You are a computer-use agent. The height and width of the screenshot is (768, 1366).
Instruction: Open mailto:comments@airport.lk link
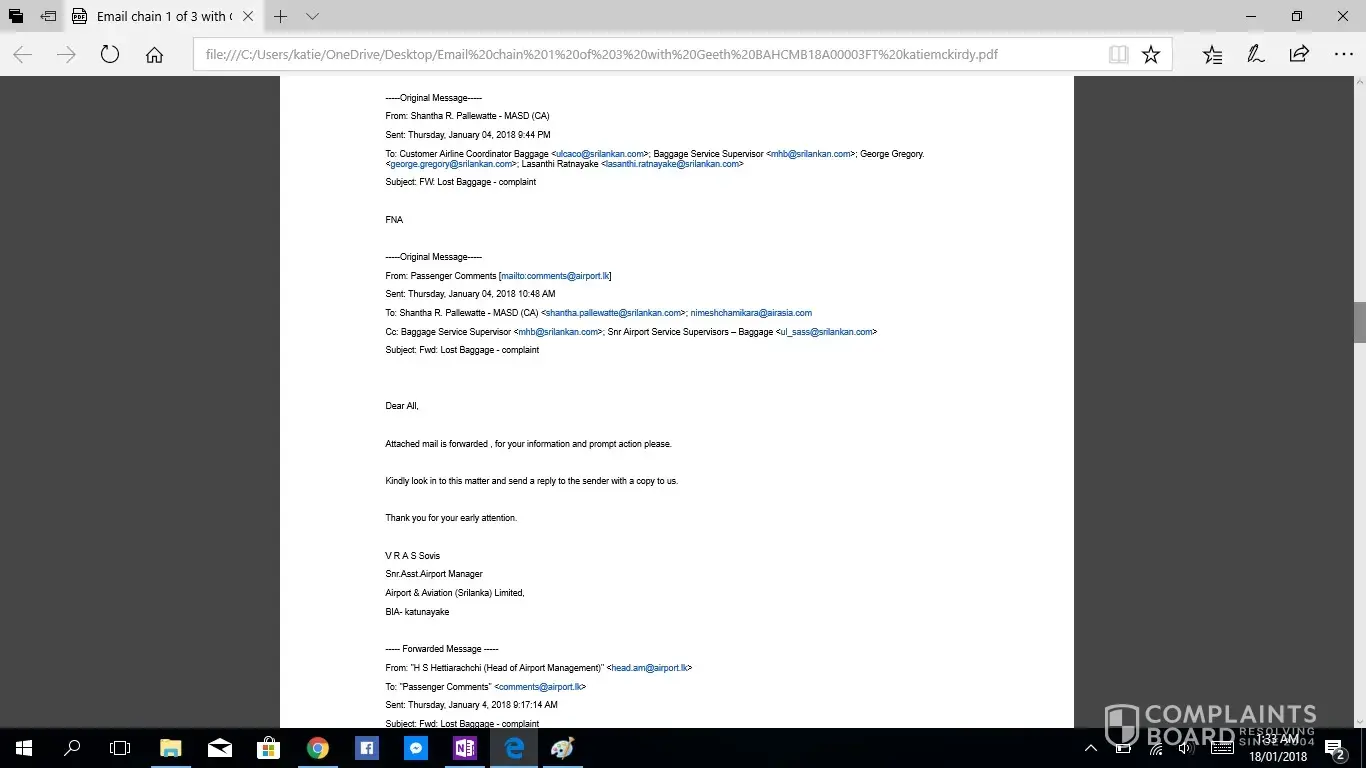[x=555, y=276]
